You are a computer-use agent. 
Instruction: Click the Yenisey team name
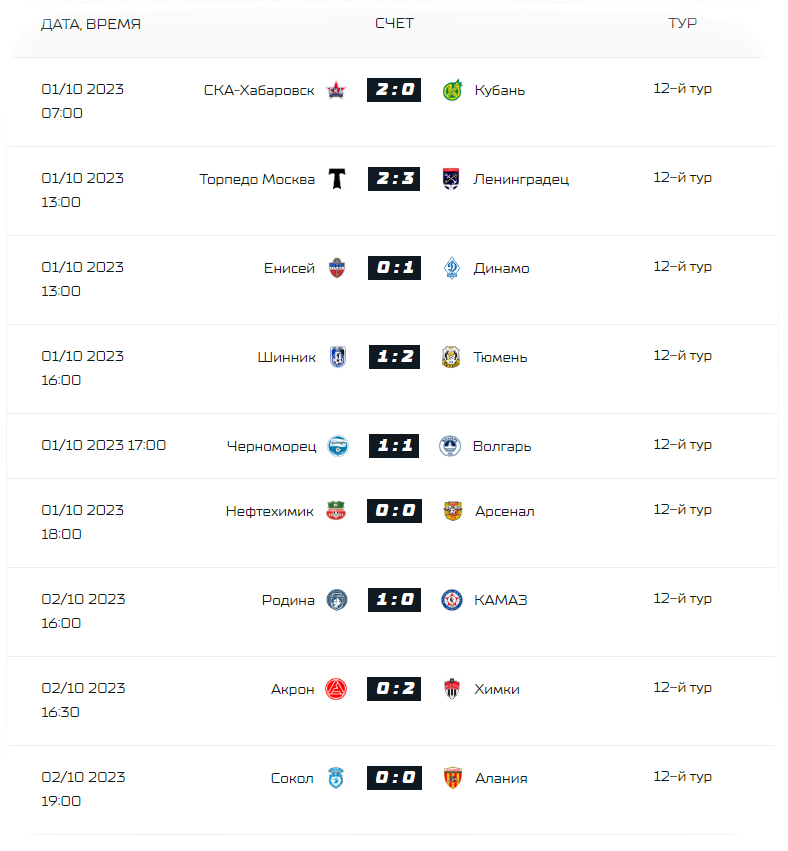[x=289, y=268]
